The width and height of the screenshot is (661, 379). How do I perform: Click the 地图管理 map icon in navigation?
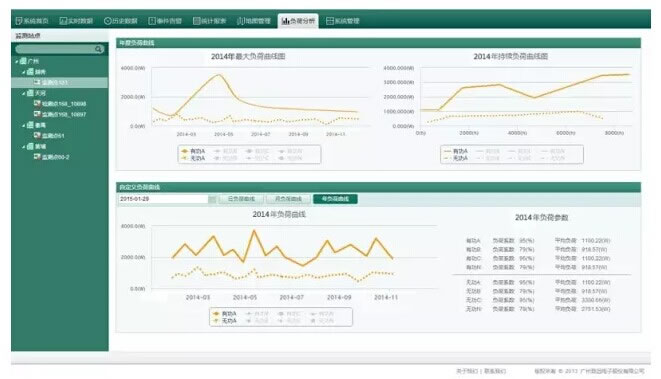point(241,21)
